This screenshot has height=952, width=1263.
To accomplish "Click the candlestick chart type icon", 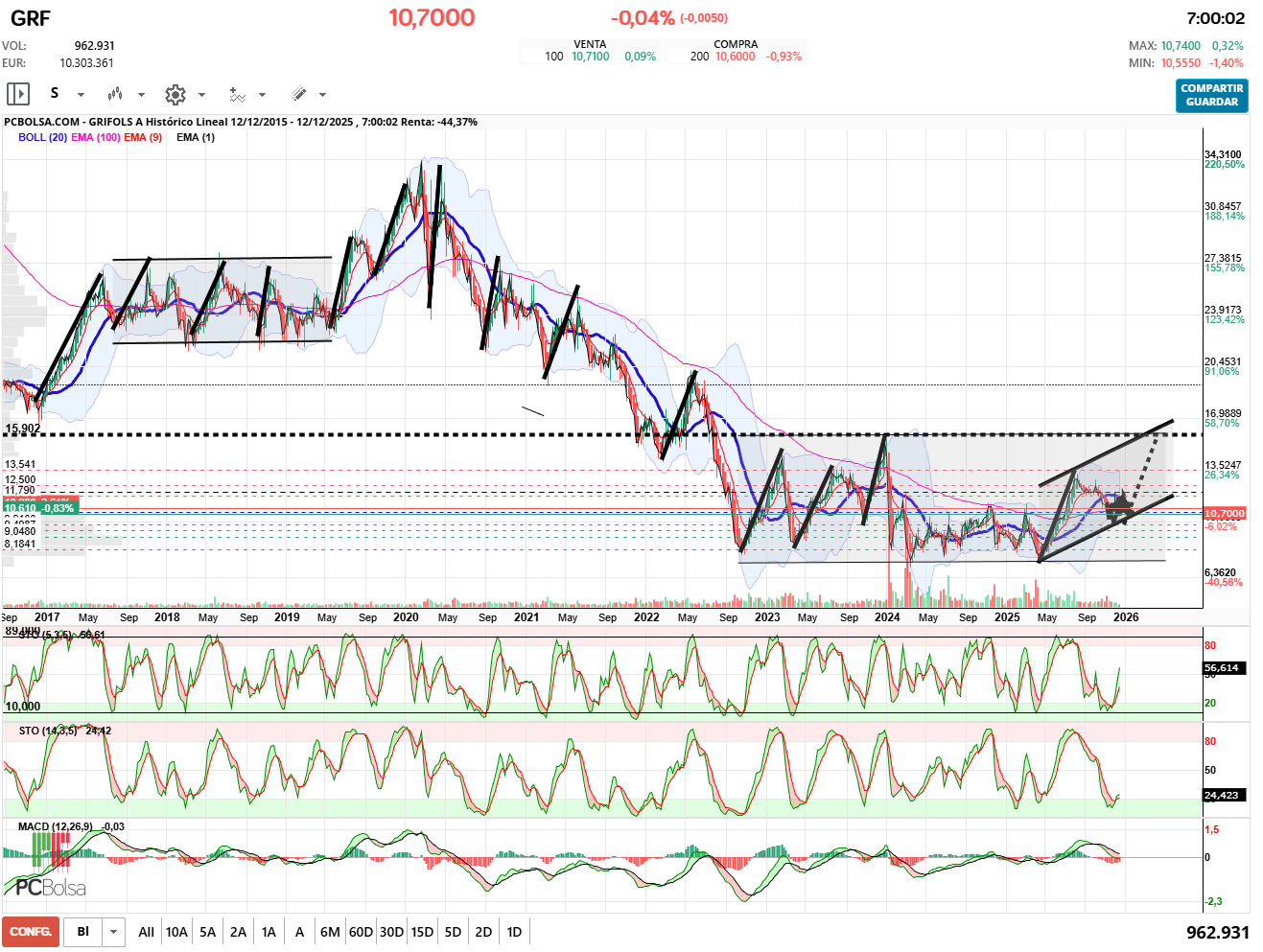I will 115,94.
